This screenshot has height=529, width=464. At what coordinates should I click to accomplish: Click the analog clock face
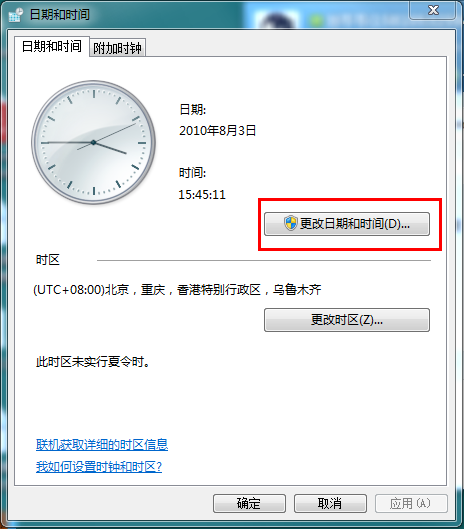(x=93, y=142)
